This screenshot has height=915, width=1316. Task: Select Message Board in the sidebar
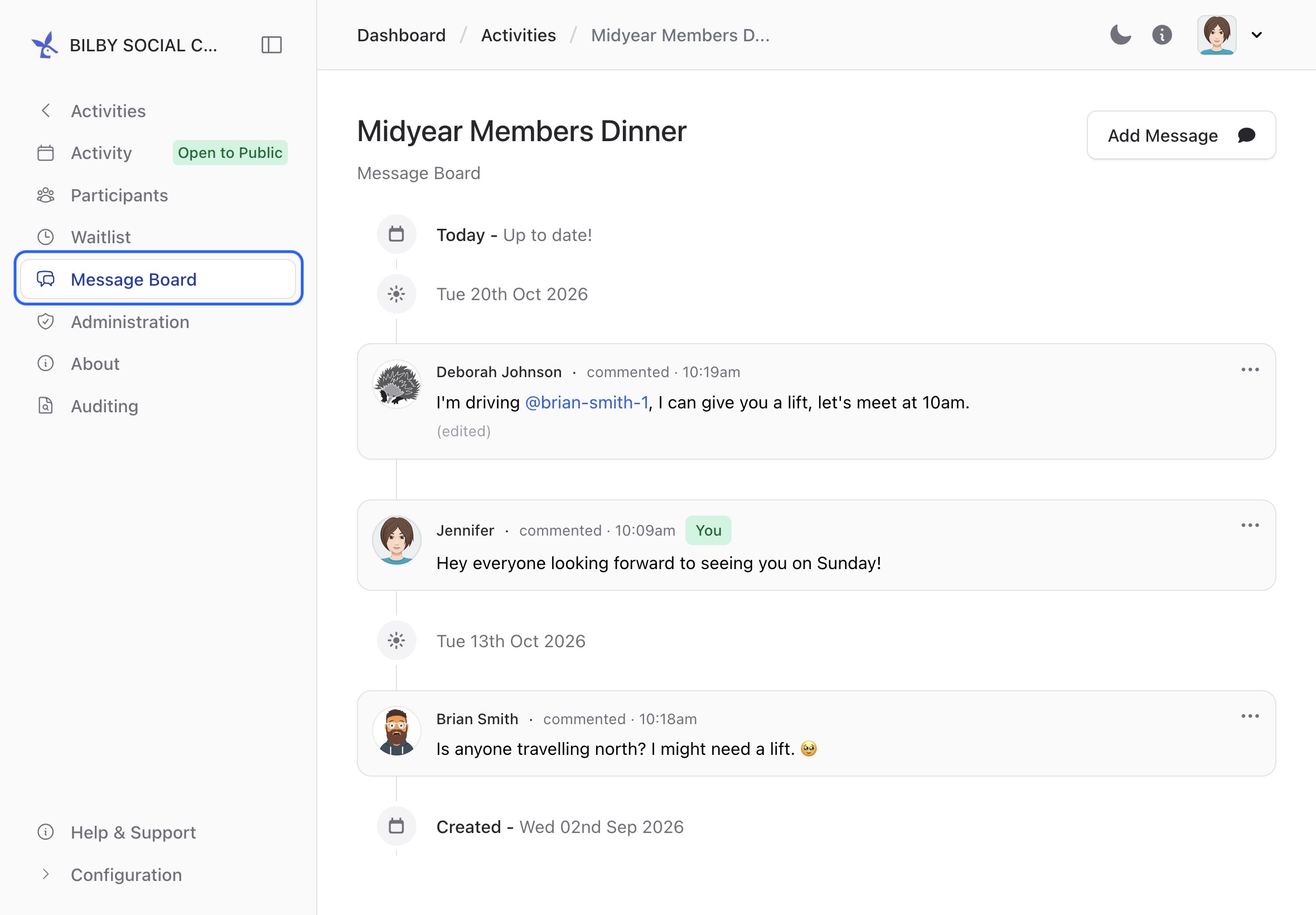(158, 279)
